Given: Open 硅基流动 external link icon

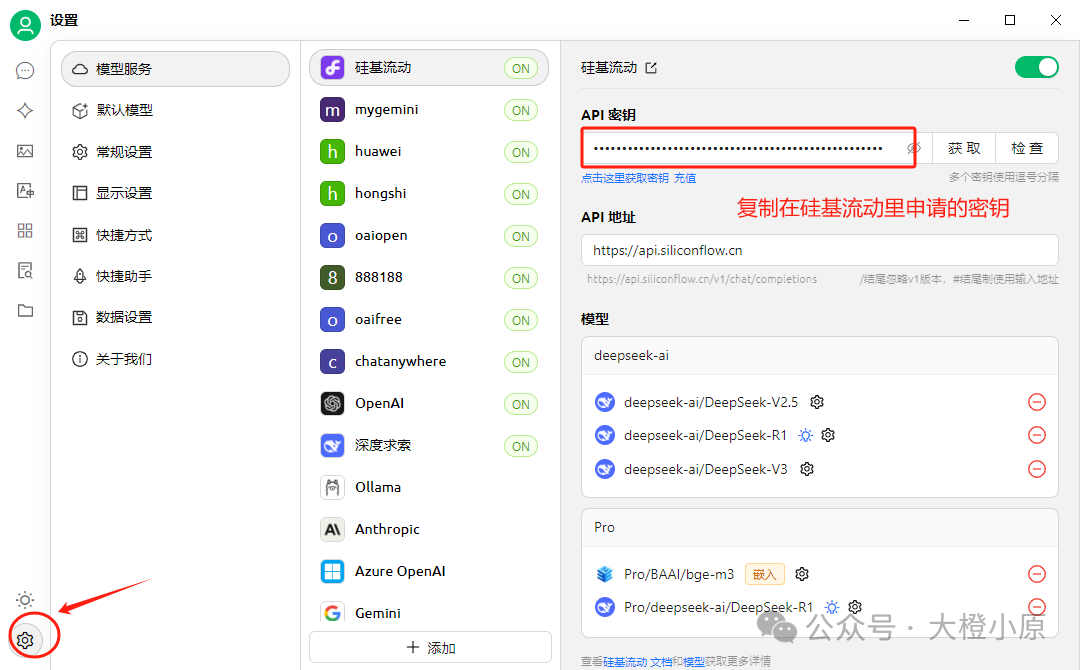Looking at the screenshot, I should [651, 67].
